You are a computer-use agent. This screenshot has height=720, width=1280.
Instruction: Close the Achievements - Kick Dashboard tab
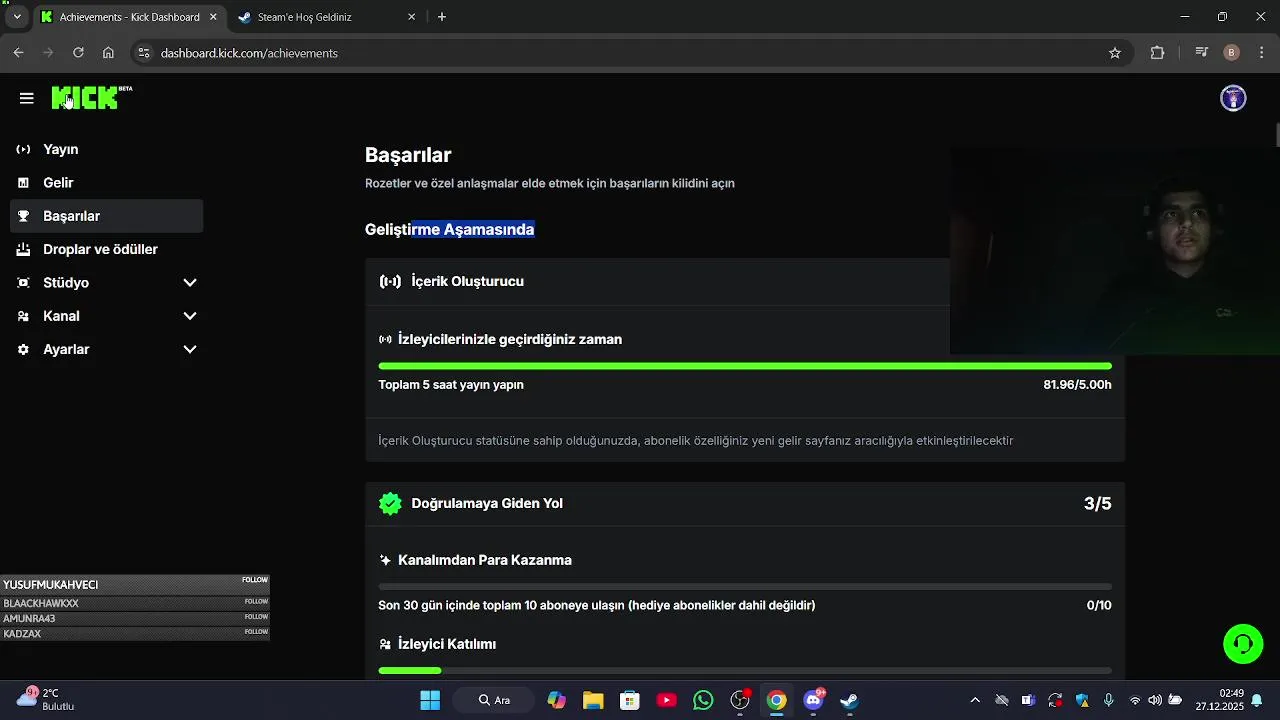213,17
